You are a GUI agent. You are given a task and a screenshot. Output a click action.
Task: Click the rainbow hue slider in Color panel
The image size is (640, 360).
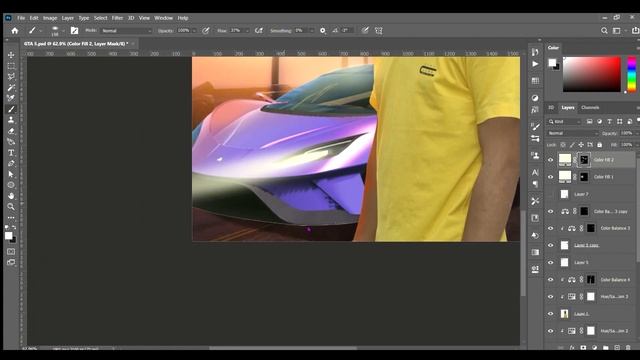tap(631, 74)
